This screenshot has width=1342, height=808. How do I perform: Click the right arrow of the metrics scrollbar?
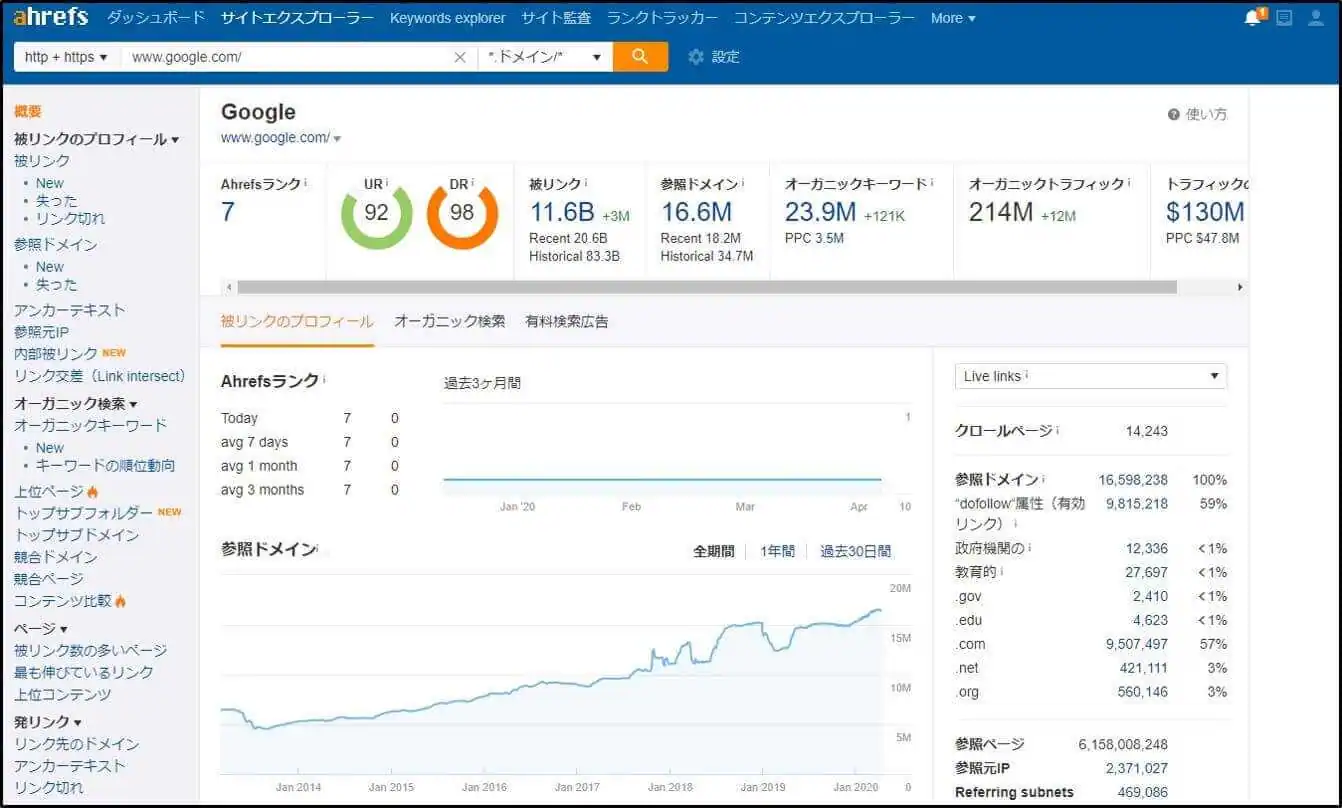[x=1240, y=287]
